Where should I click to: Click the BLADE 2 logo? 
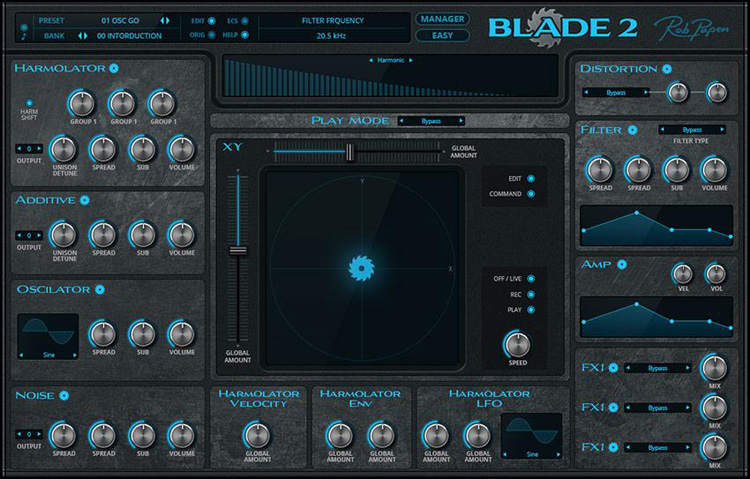point(562,27)
